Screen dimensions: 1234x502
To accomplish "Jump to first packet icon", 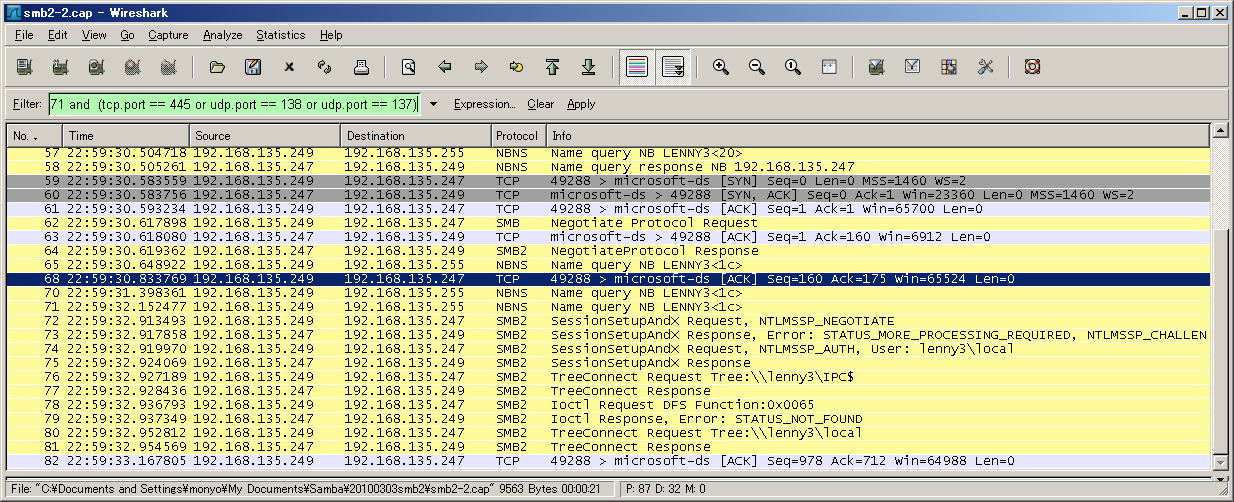I will 552,67.
